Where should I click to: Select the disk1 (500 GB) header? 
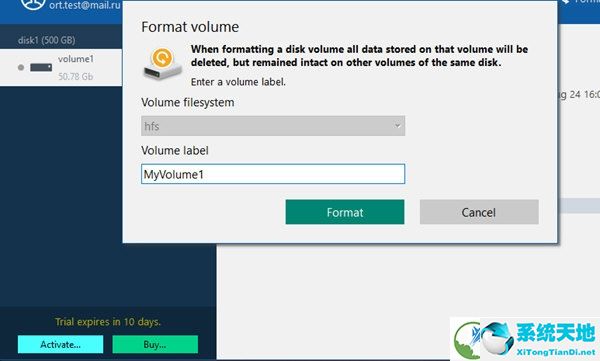[x=46, y=40]
